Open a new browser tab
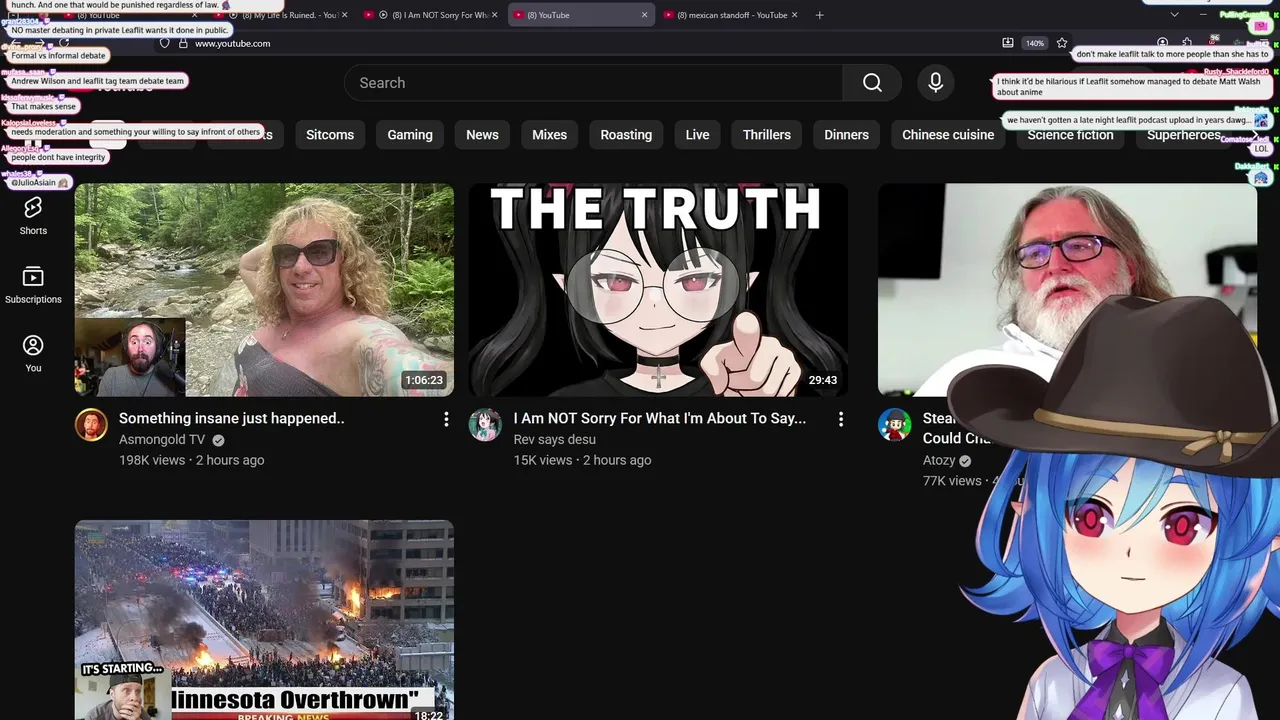The width and height of the screenshot is (1280, 720). [819, 15]
